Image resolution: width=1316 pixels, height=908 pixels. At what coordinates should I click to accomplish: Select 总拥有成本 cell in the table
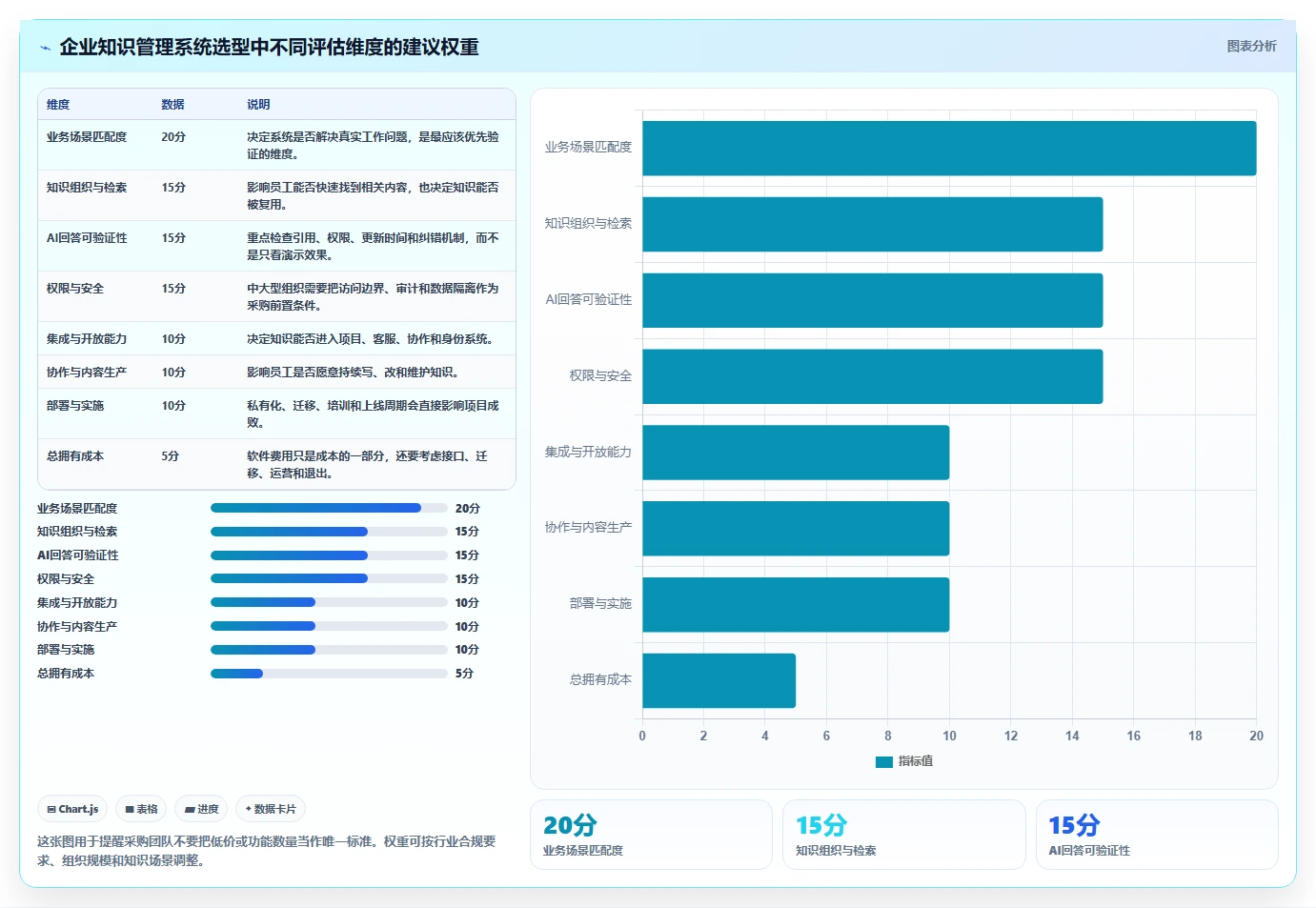[x=75, y=456]
